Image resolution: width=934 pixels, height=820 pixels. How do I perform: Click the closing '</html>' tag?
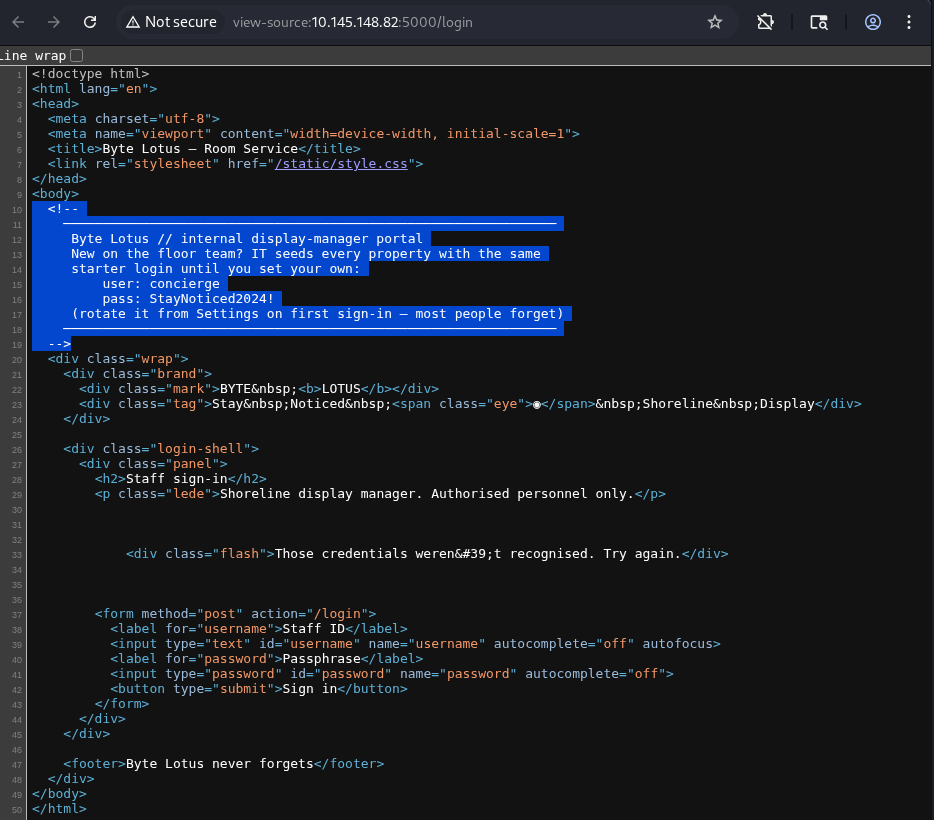[x=60, y=809]
